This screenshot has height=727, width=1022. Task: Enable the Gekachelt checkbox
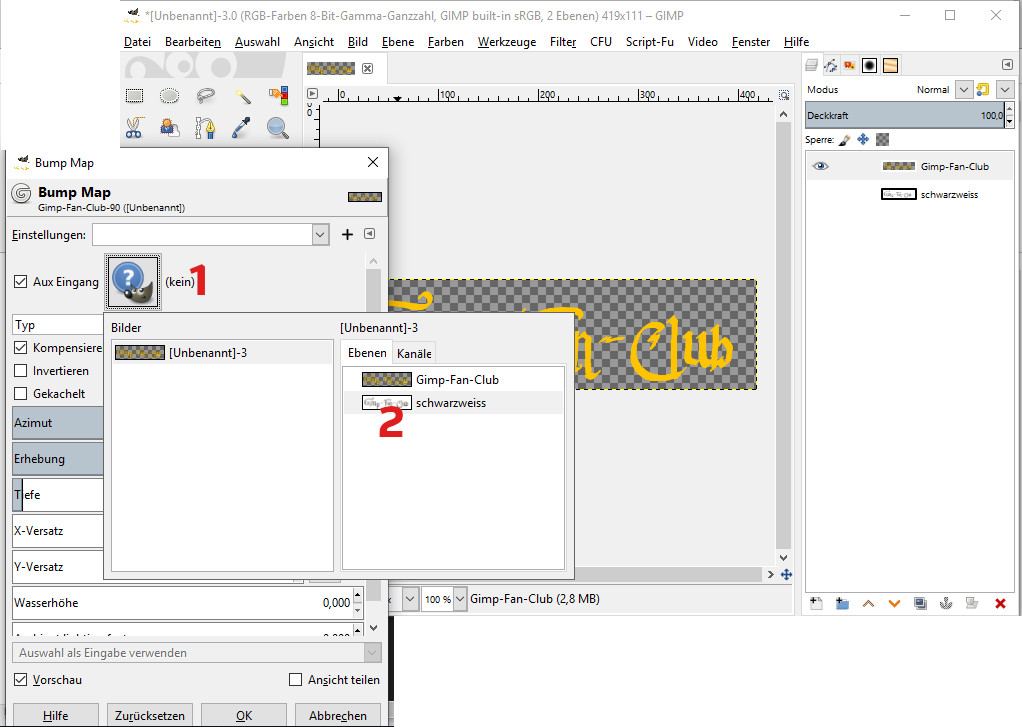coord(20,393)
